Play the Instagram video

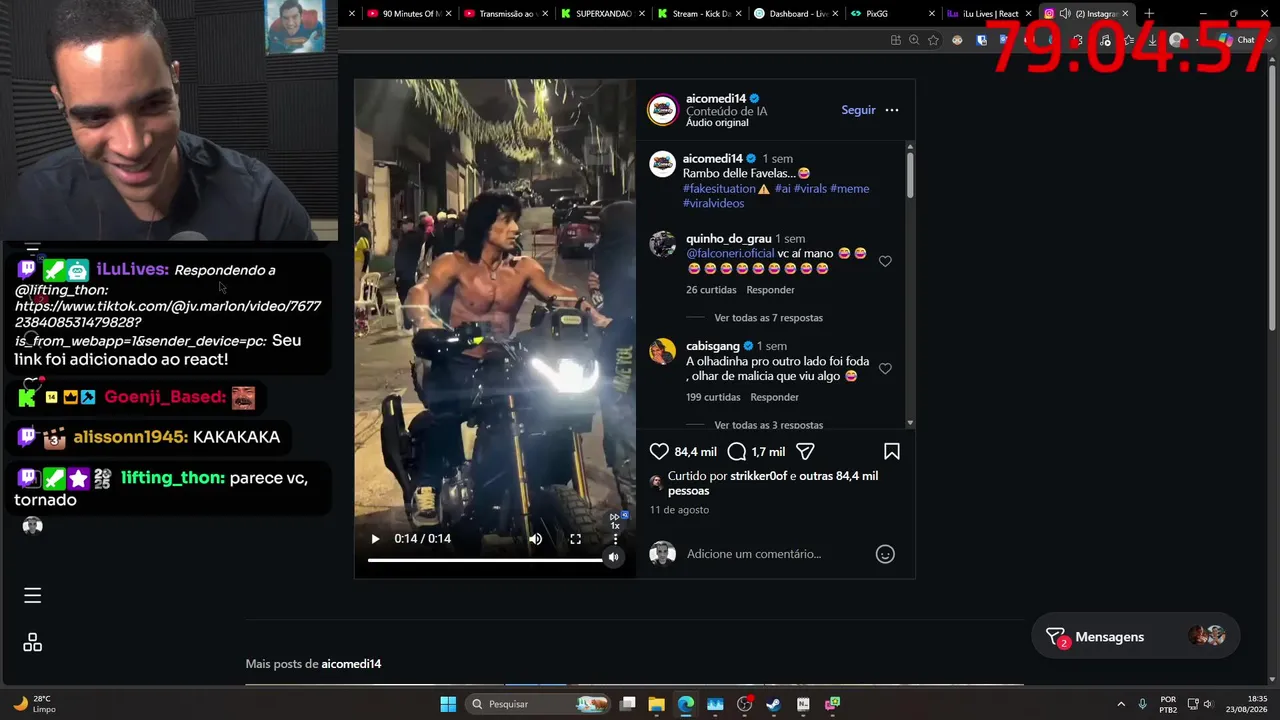pyautogui.click(x=375, y=539)
